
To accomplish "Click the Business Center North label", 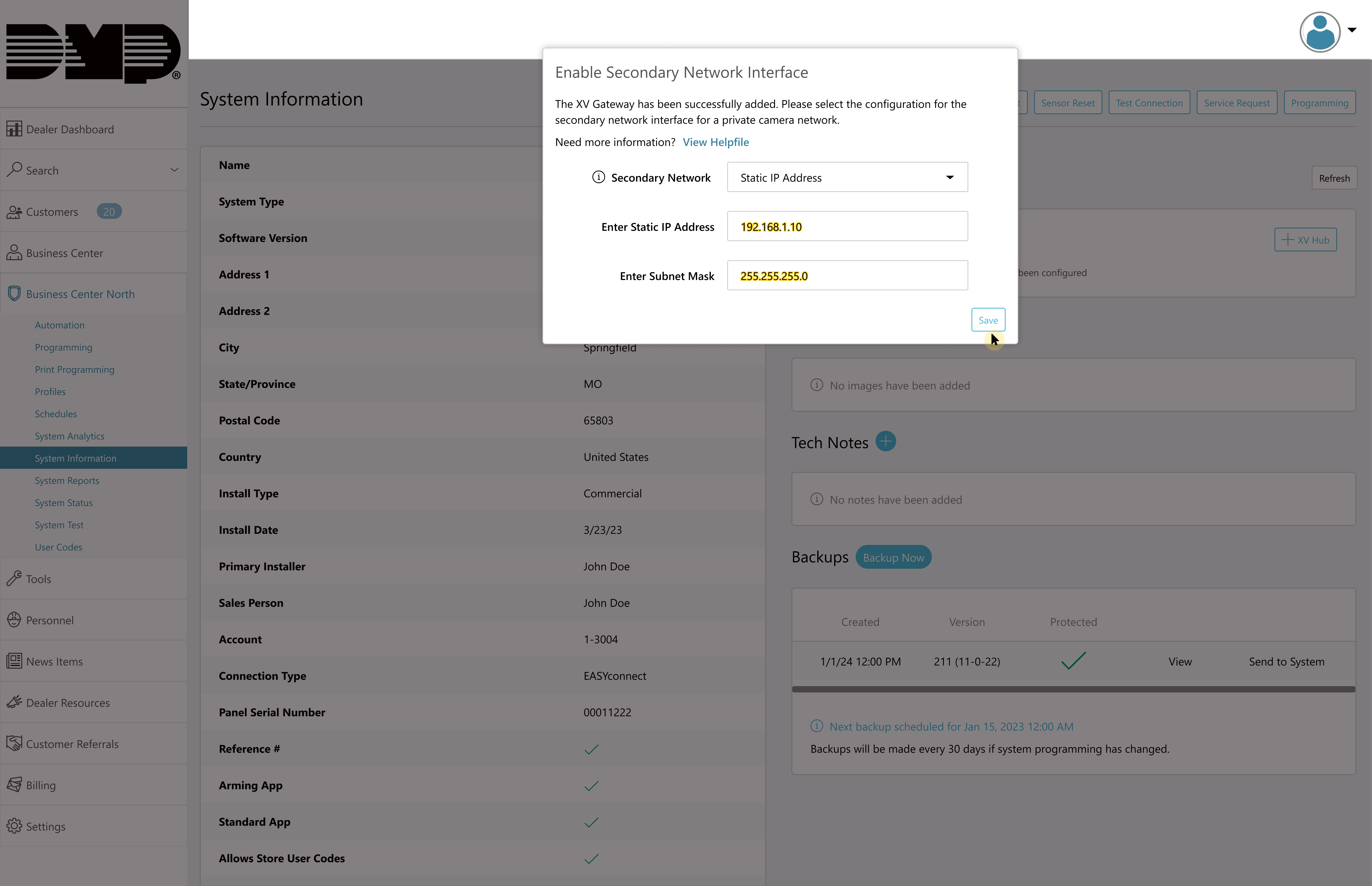I will tap(80, 294).
